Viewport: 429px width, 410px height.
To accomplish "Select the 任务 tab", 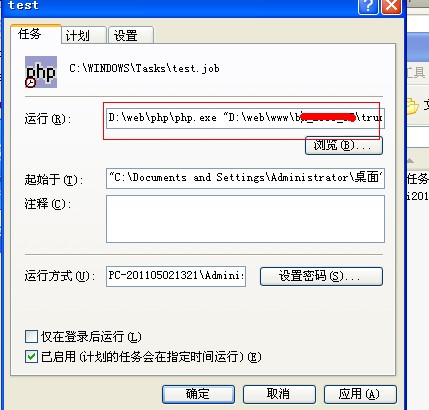I will tap(36, 34).
